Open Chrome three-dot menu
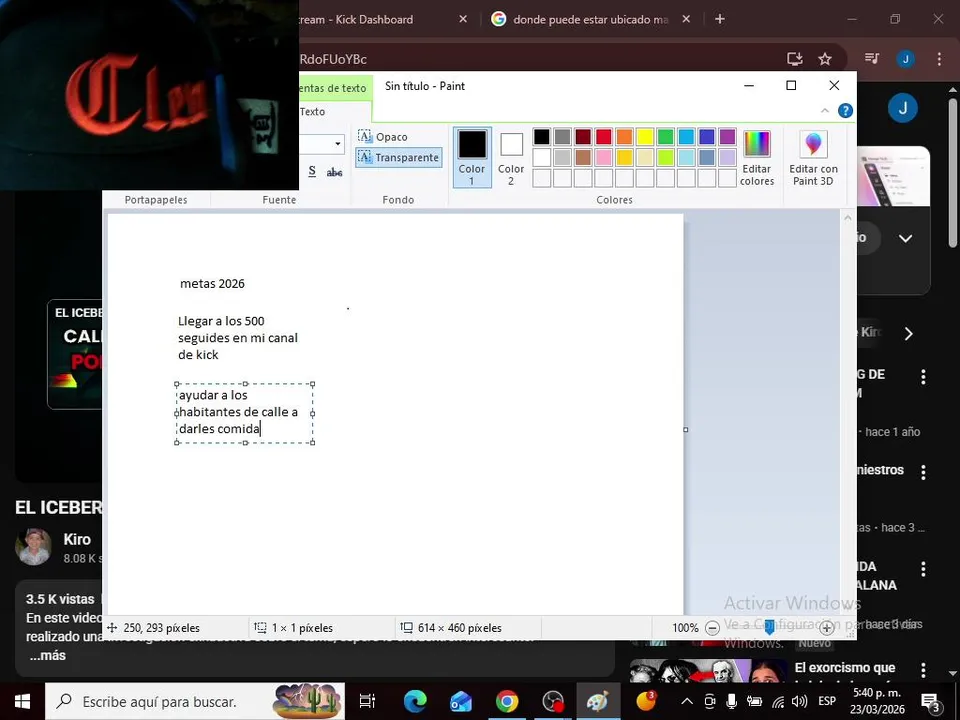 coord(939,59)
